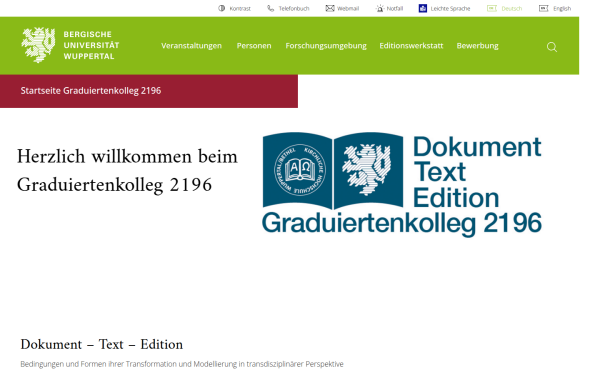The image size is (600, 375).
Task: Click the lion emblem in the Graduiertenkolleg logo
Action: tap(367, 170)
